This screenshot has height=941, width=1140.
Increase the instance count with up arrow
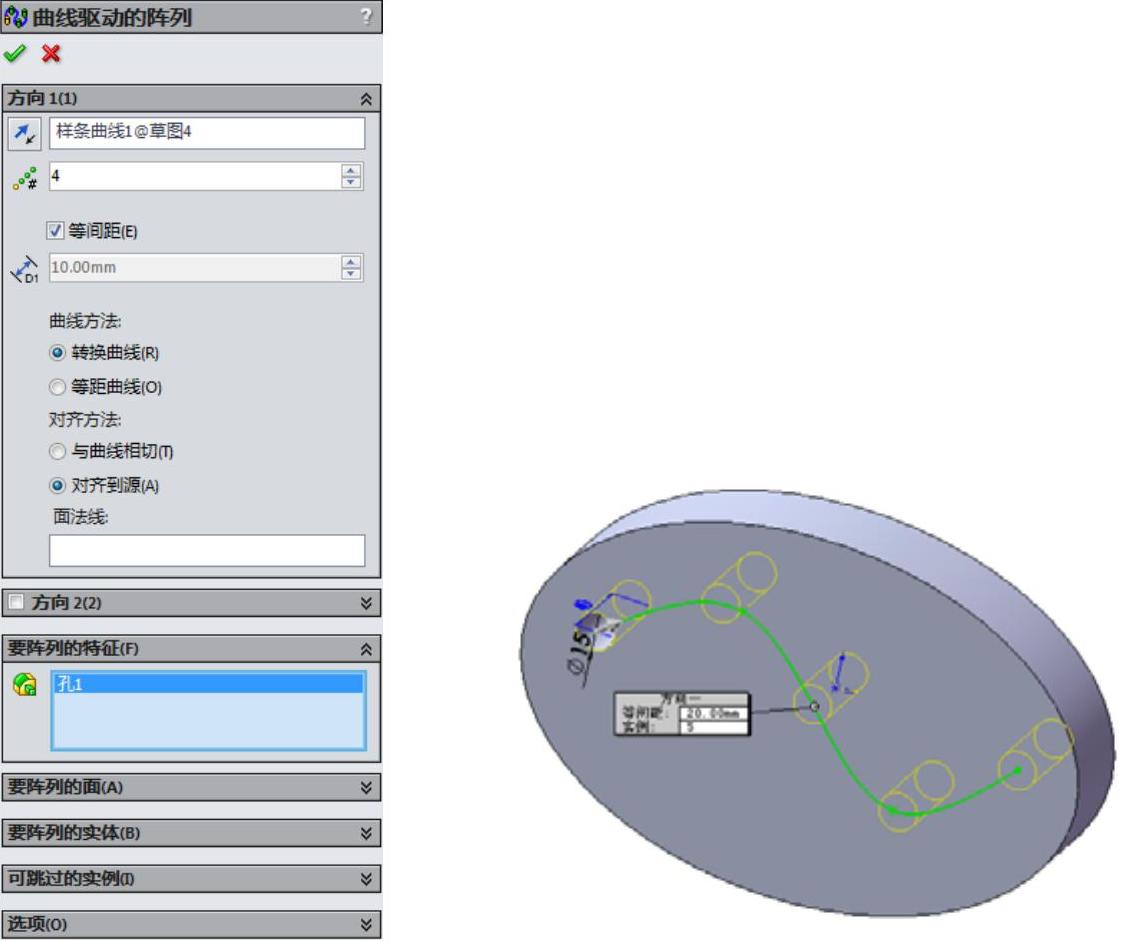(351, 170)
